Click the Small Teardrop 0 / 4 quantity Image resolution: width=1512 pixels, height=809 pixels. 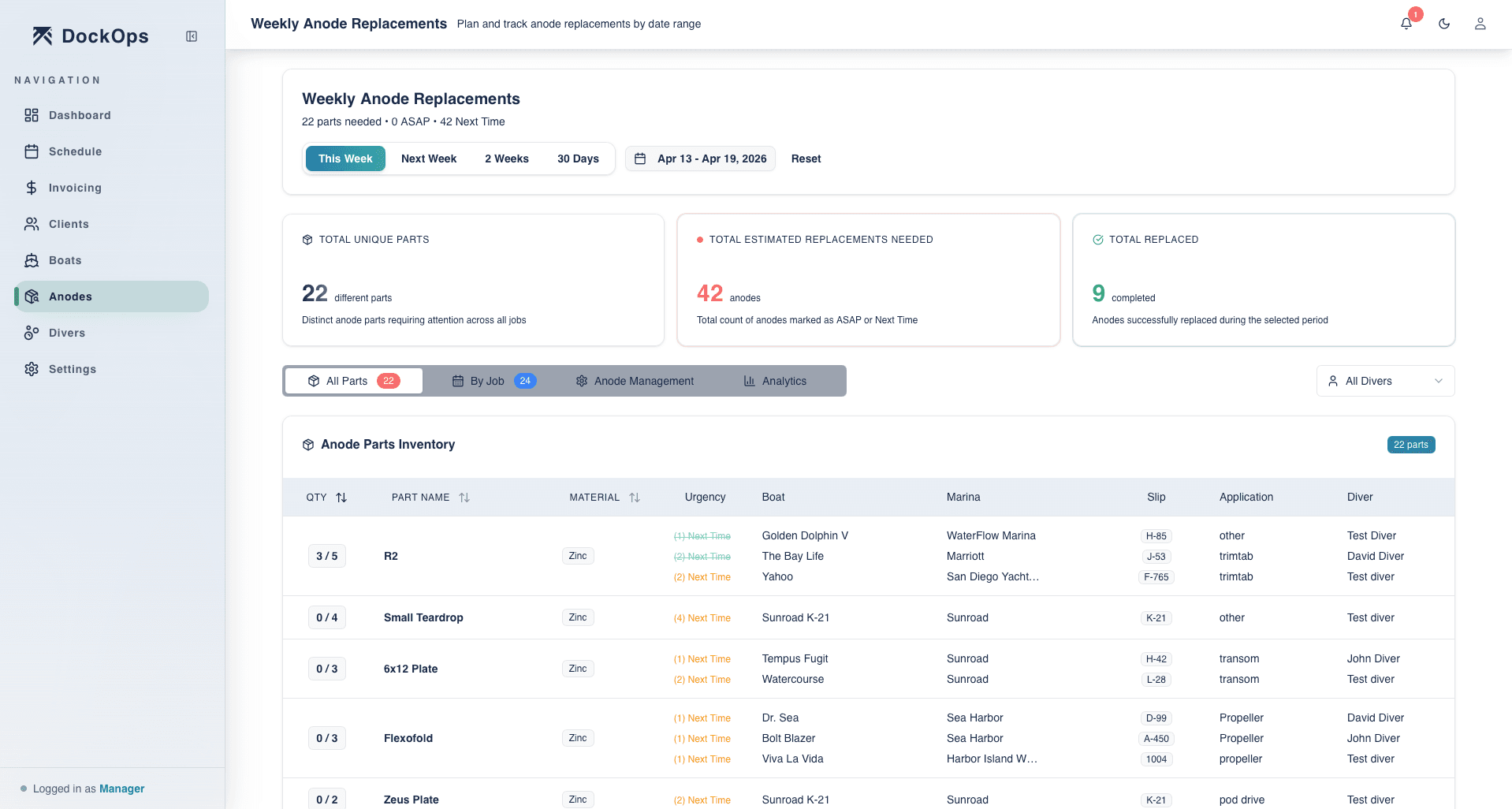[x=327, y=617]
